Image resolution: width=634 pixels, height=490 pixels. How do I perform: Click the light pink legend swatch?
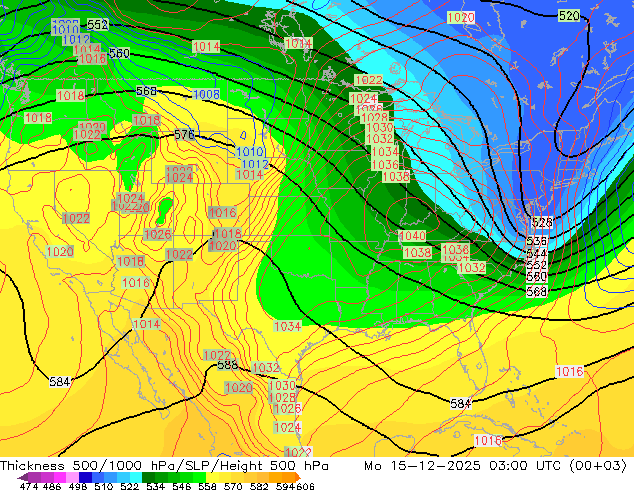(72, 477)
